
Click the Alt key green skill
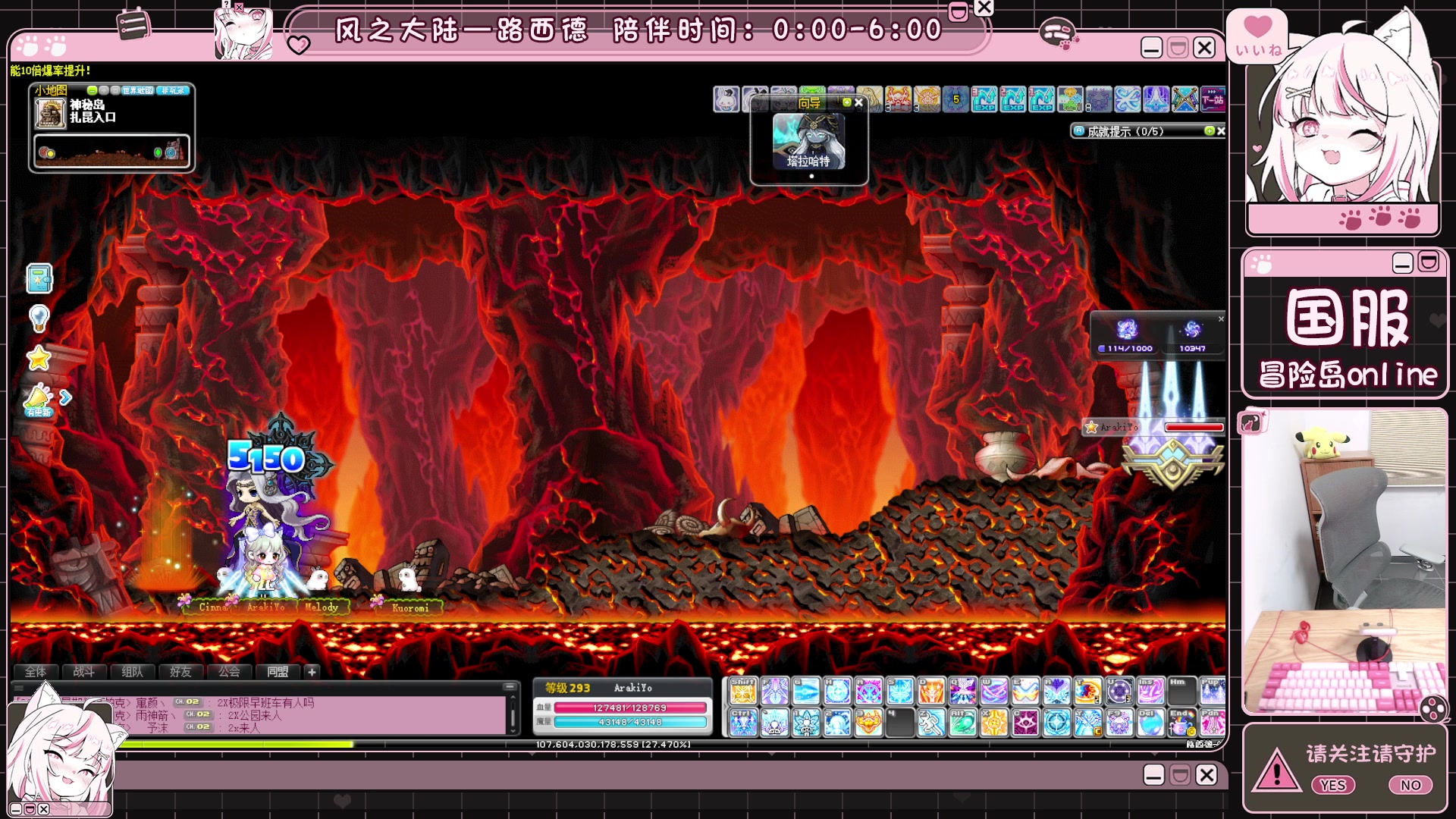tap(962, 723)
